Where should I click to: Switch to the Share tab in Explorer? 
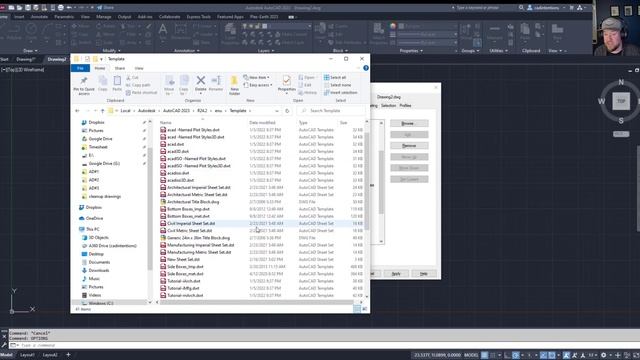tap(120, 68)
